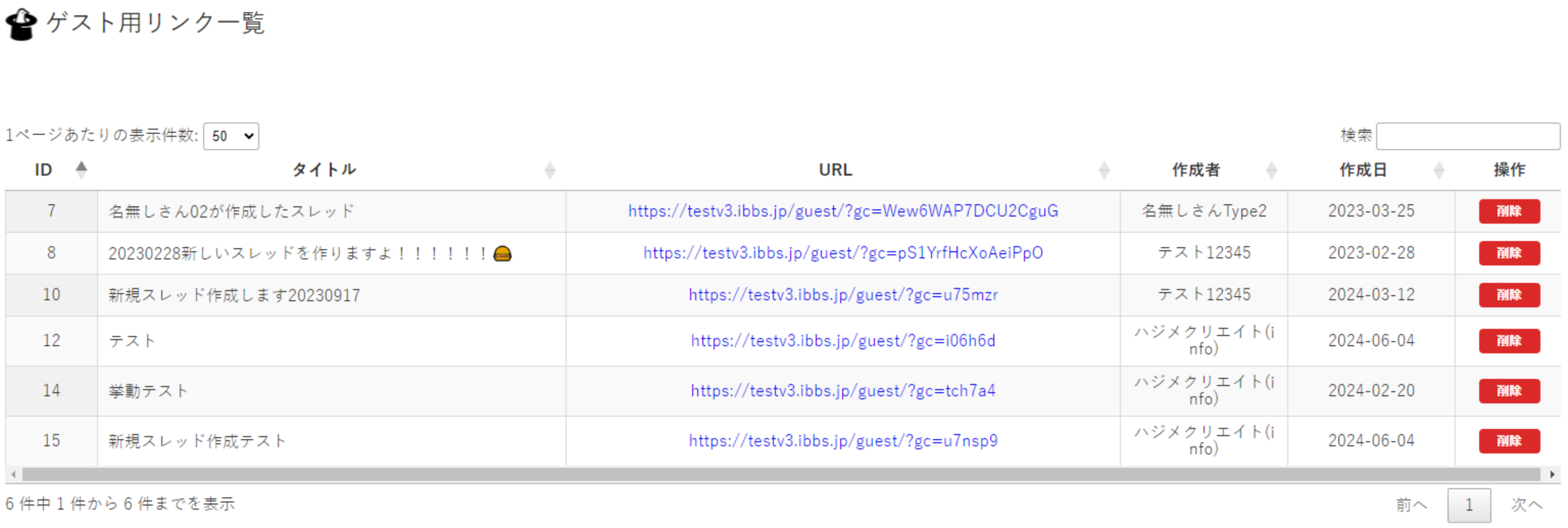Go to previous page with 前へ
This screenshot has height=528, width=1568.
[x=1410, y=504]
